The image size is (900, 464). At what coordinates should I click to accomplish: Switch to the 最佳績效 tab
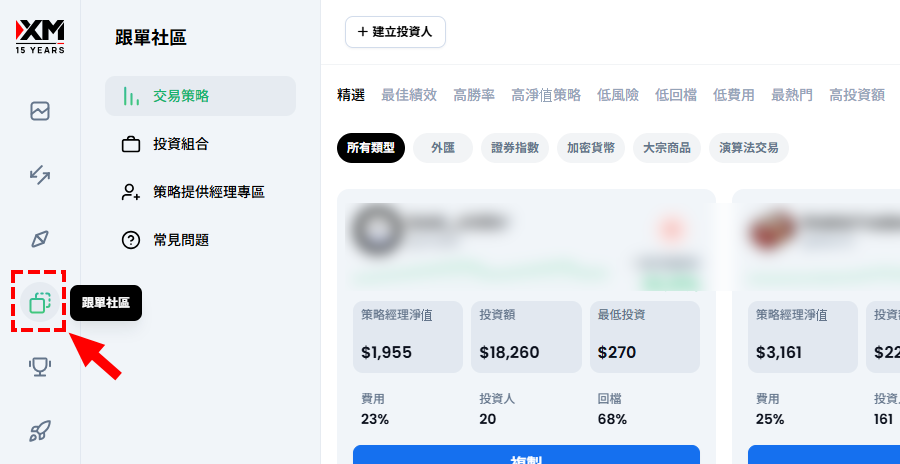coord(409,95)
